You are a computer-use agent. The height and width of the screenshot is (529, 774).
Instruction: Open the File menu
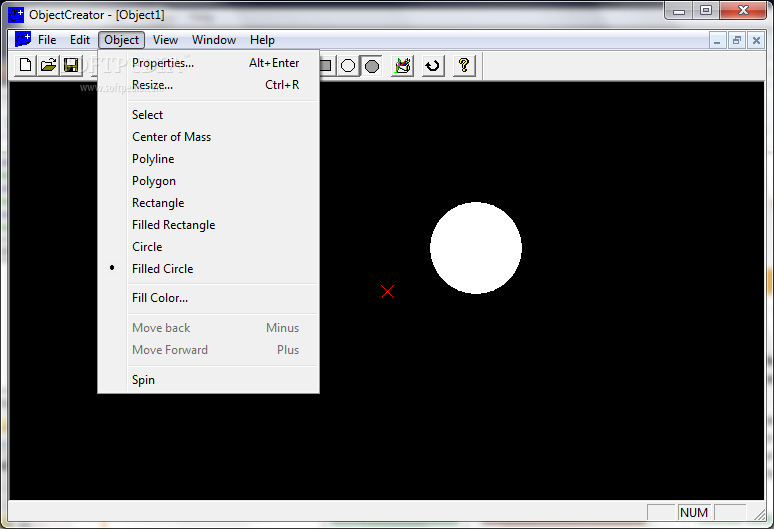pyautogui.click(x=47, y=40)
